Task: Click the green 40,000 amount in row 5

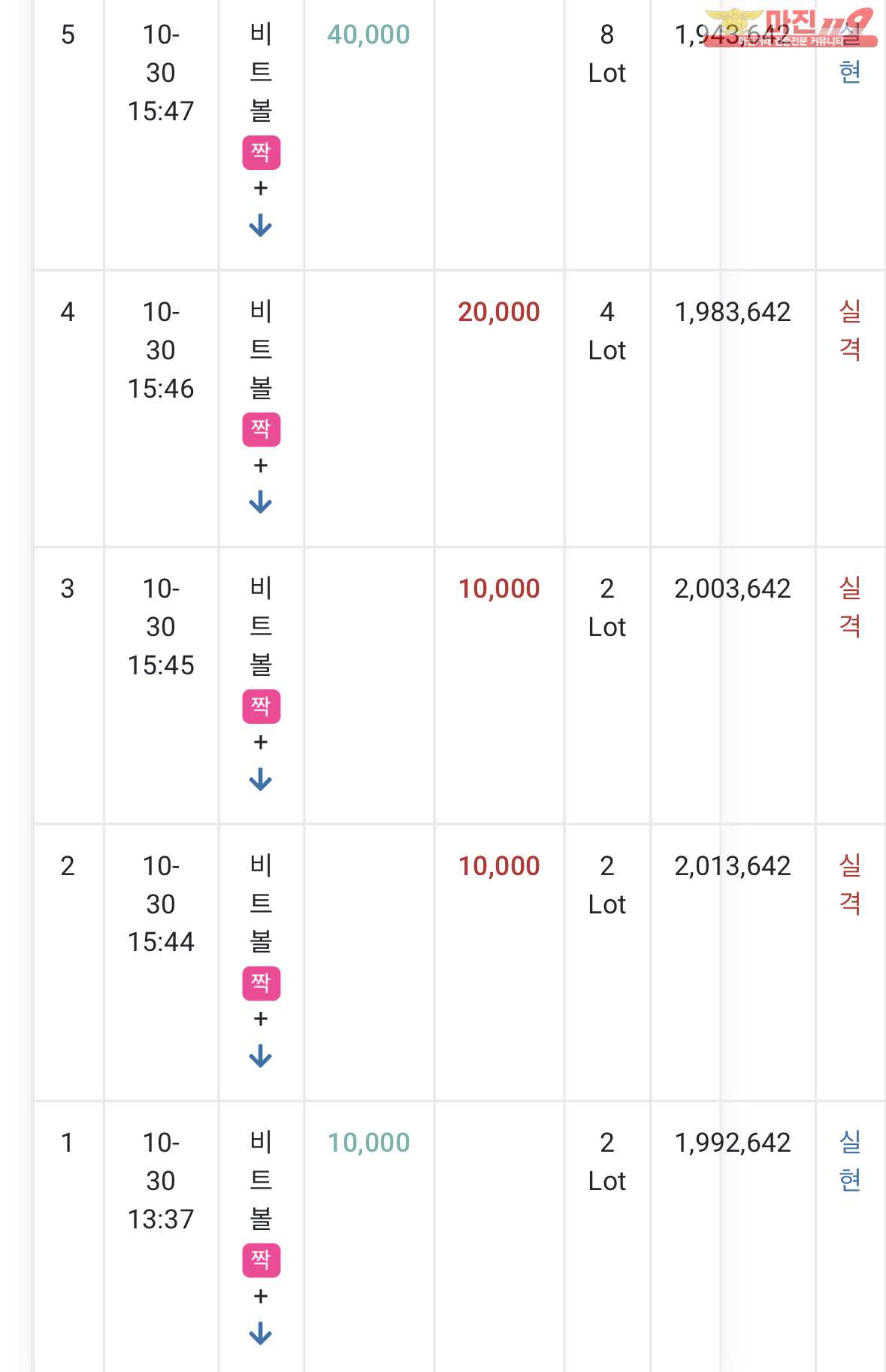Action: [x=368, y=35]
